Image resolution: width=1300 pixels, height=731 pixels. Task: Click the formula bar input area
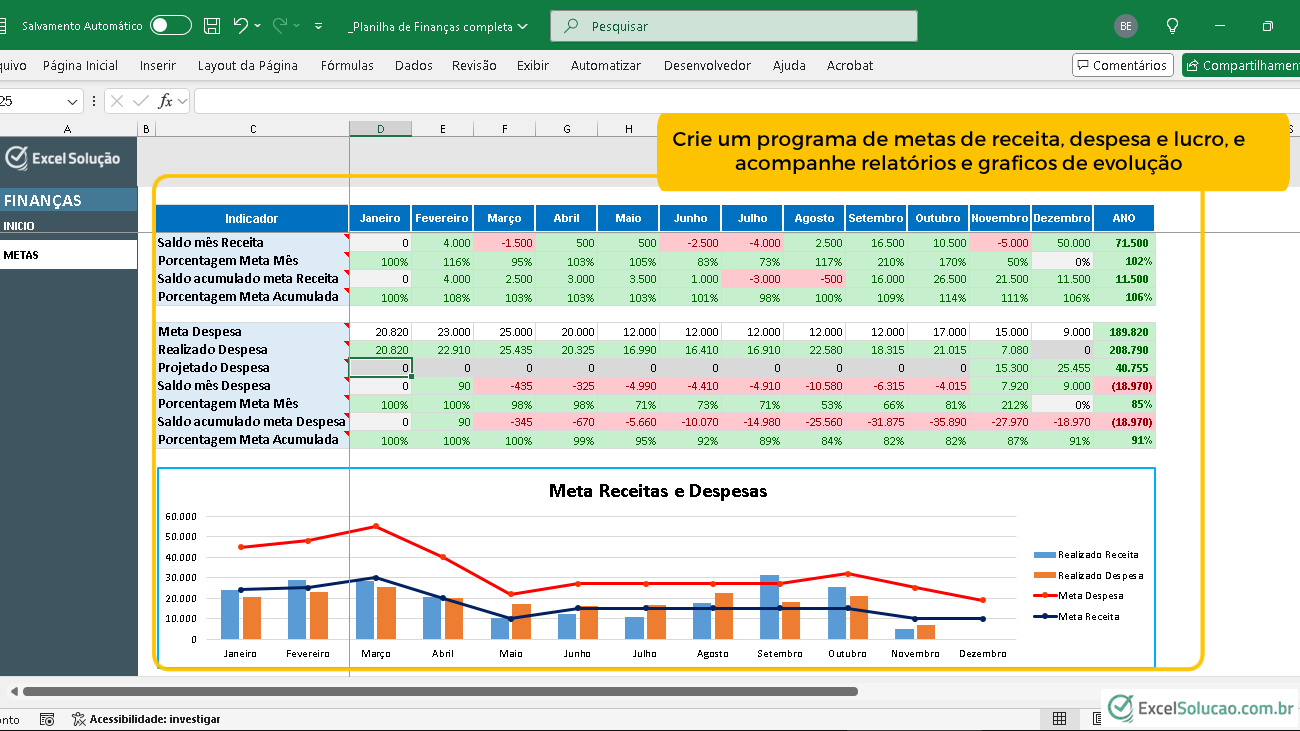click(x=746, y=101)
